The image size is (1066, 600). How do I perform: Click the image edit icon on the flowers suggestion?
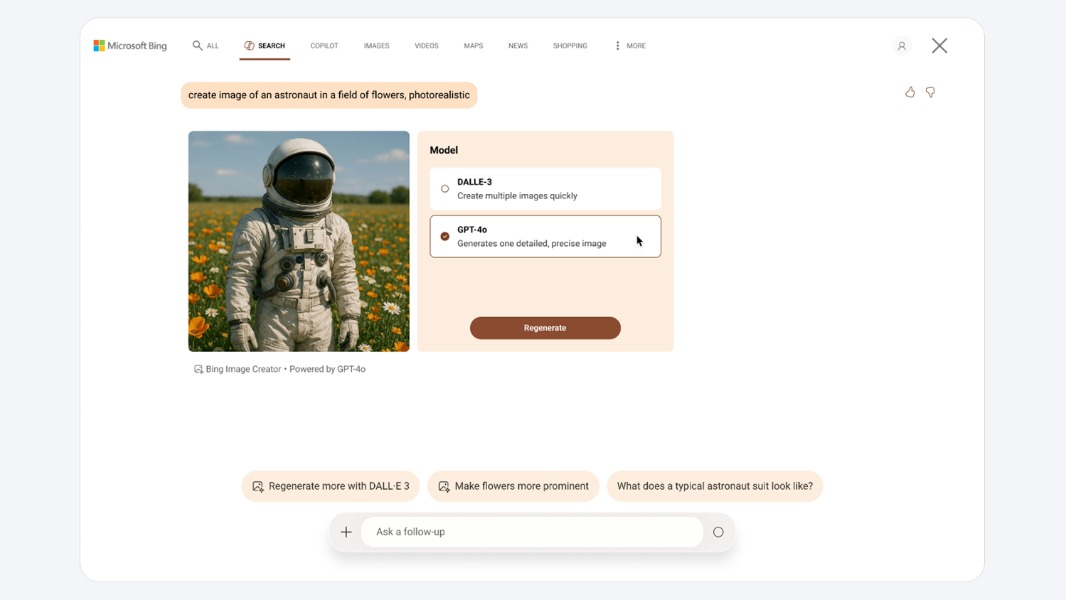(x=444, y=485)
